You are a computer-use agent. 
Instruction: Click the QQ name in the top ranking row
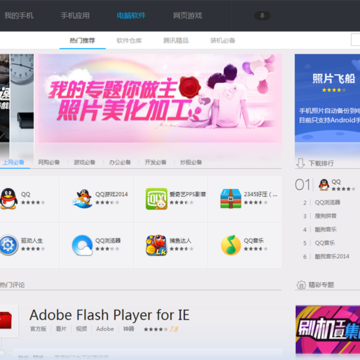coord(336,182)
